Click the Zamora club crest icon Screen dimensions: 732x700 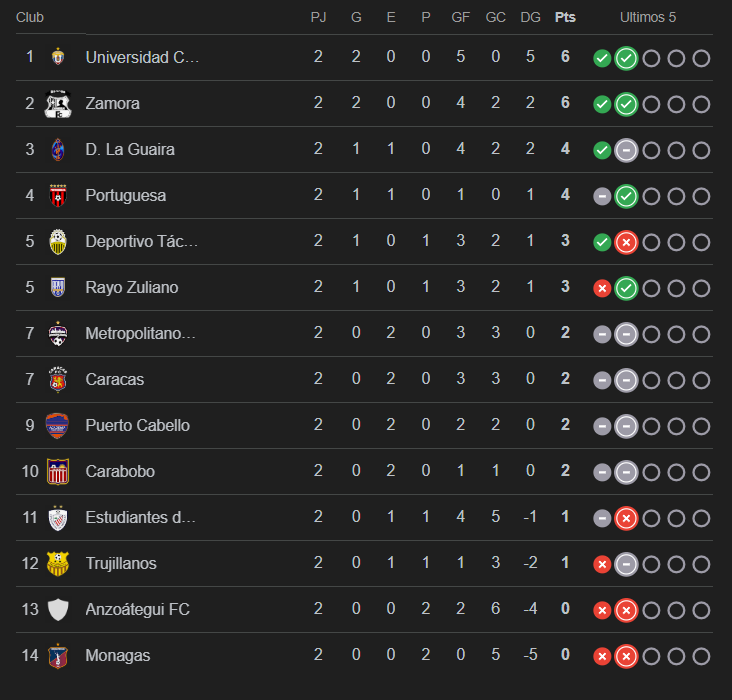[x=58, y=103]
